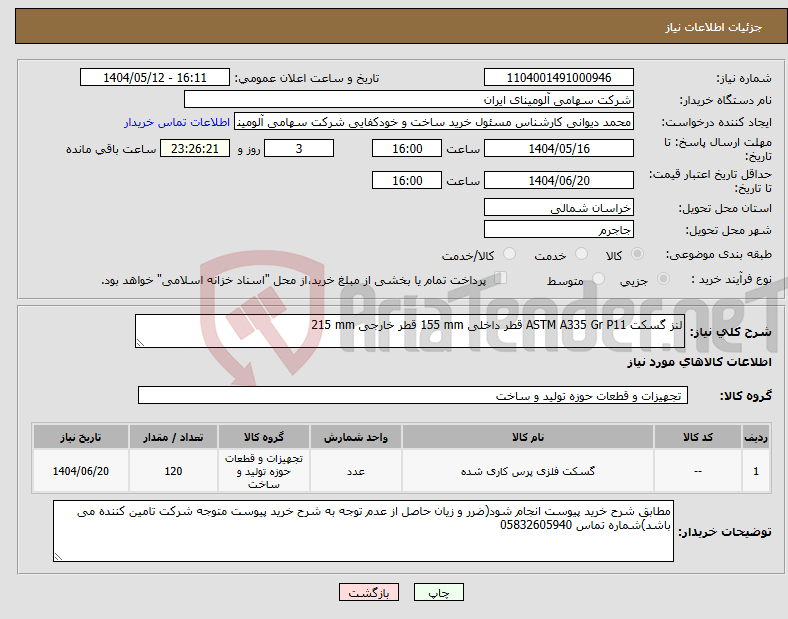Select the کالا radio button
788x619 pixels.
pyautogui.click(x=637, y=254)
